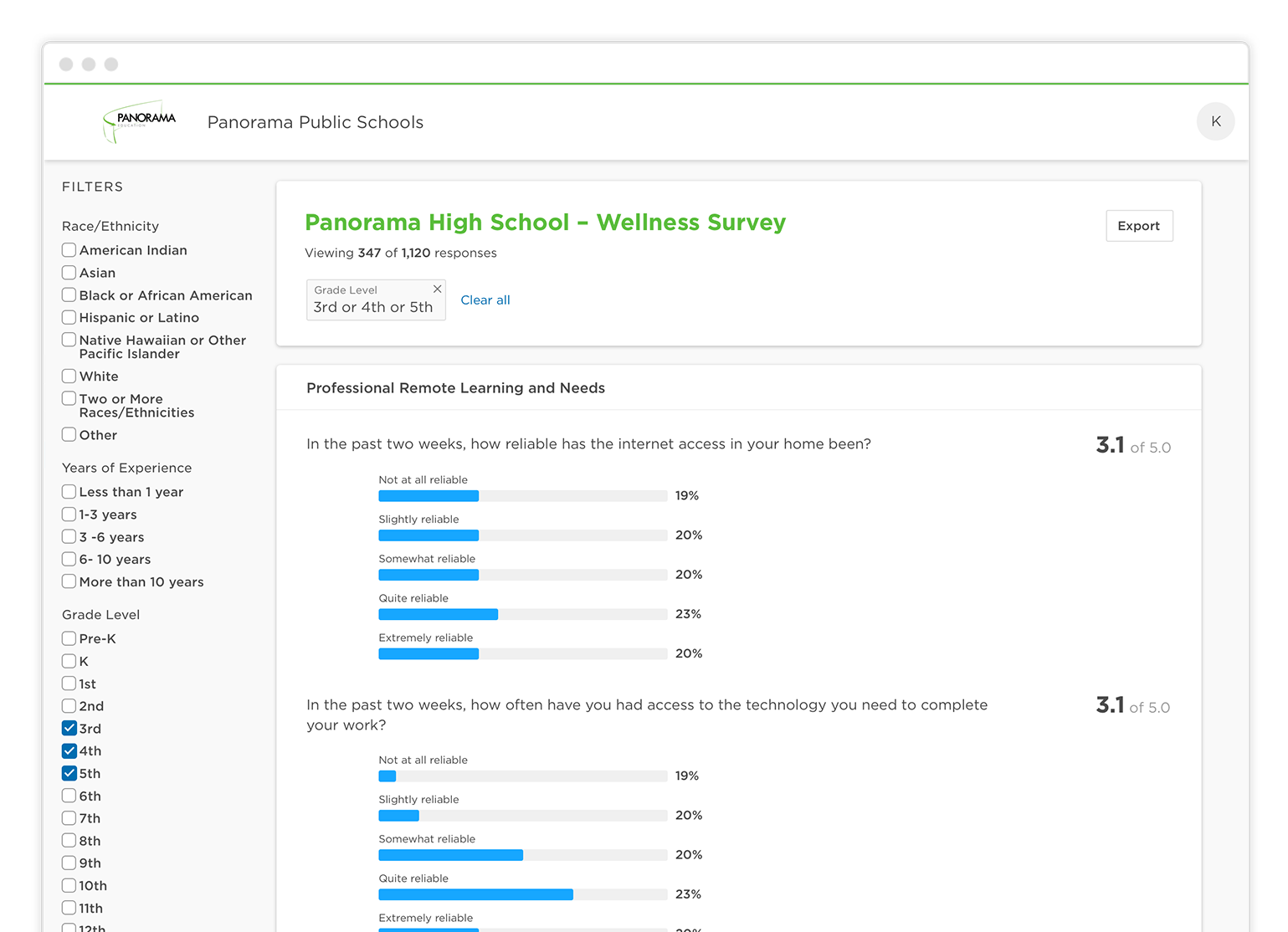The width and height of the screenshot is (1288, 932).
Task: Click Panorama Public Schools title
Action: (x=316, y=122)
